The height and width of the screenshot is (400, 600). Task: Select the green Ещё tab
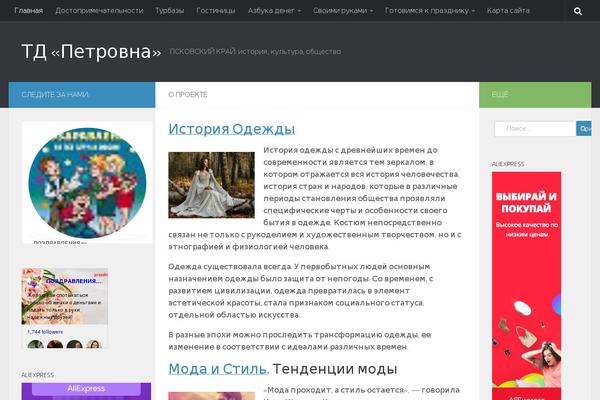(535, 95)
